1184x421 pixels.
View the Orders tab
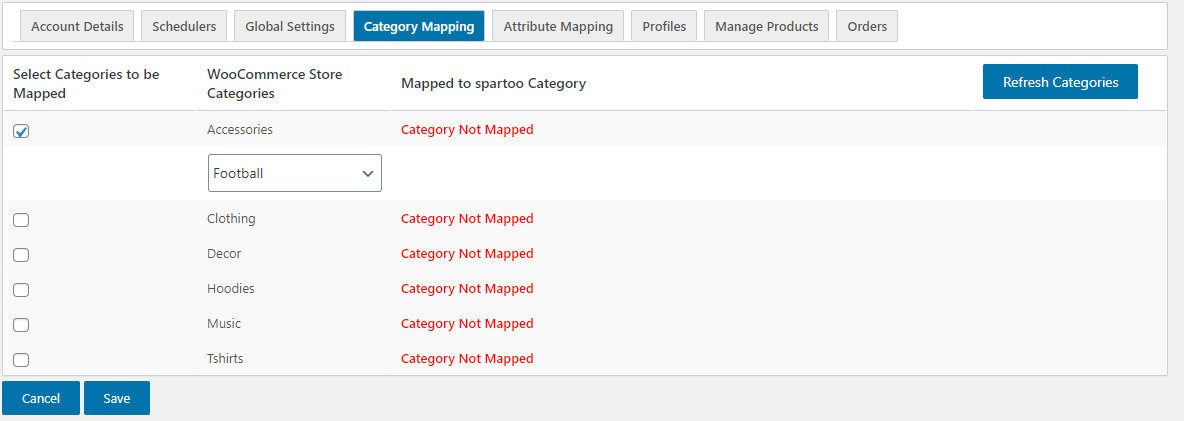[x=867, y=26]
